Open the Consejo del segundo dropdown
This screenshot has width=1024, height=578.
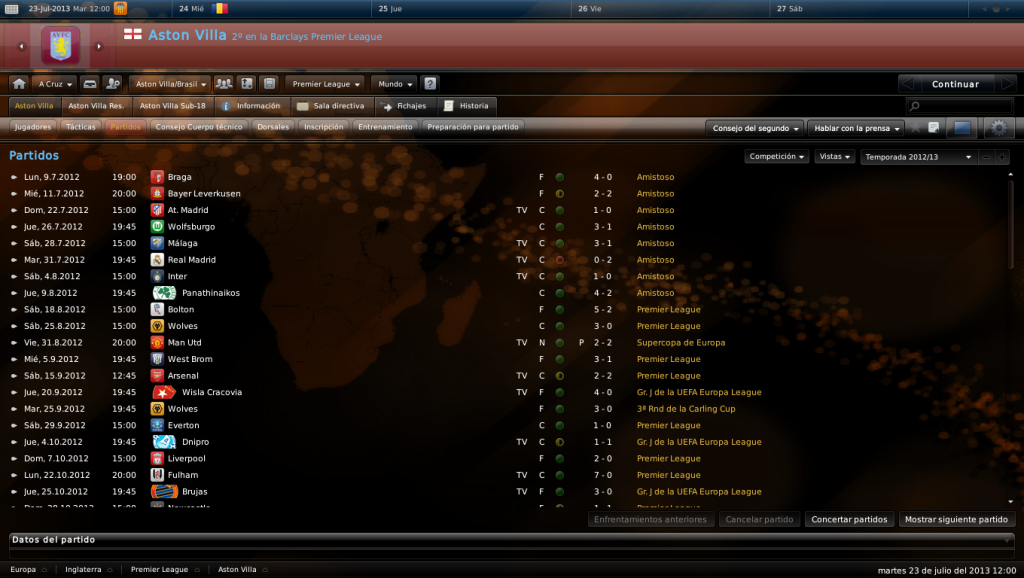755,128
